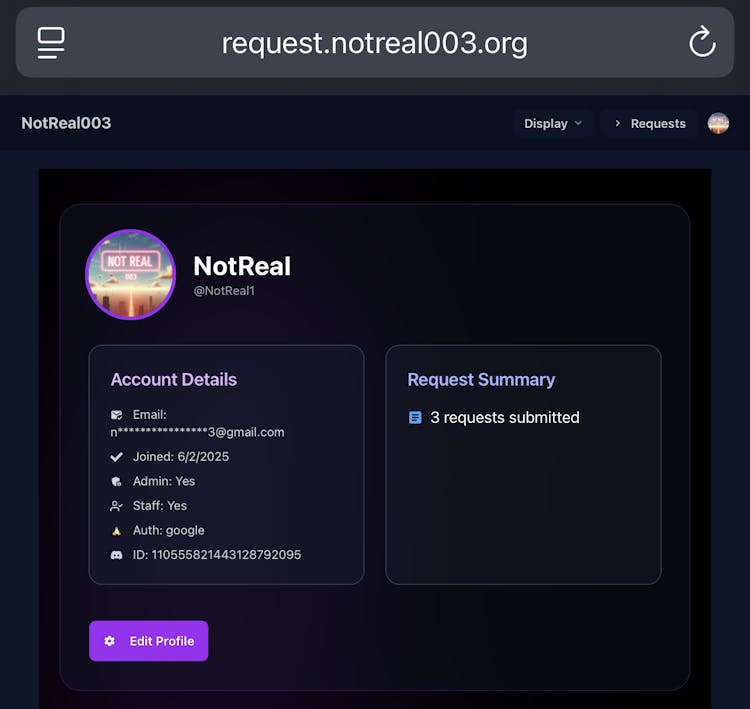Open the Requests menu item
This screenshot has height=709, width=750.
tap(650, 123)
